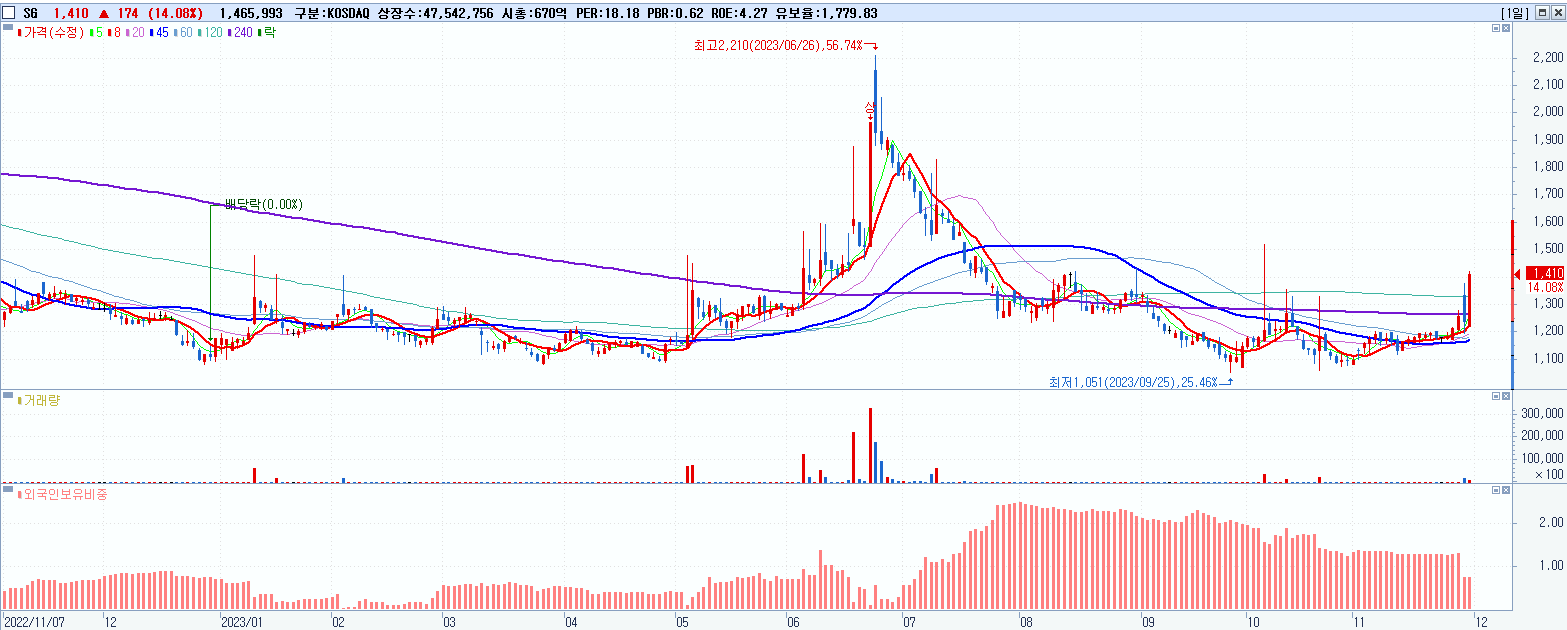Viewport: 1567px width, 630px height.
Task: Click the red 1,410 current price tag
Action: 1547,273
